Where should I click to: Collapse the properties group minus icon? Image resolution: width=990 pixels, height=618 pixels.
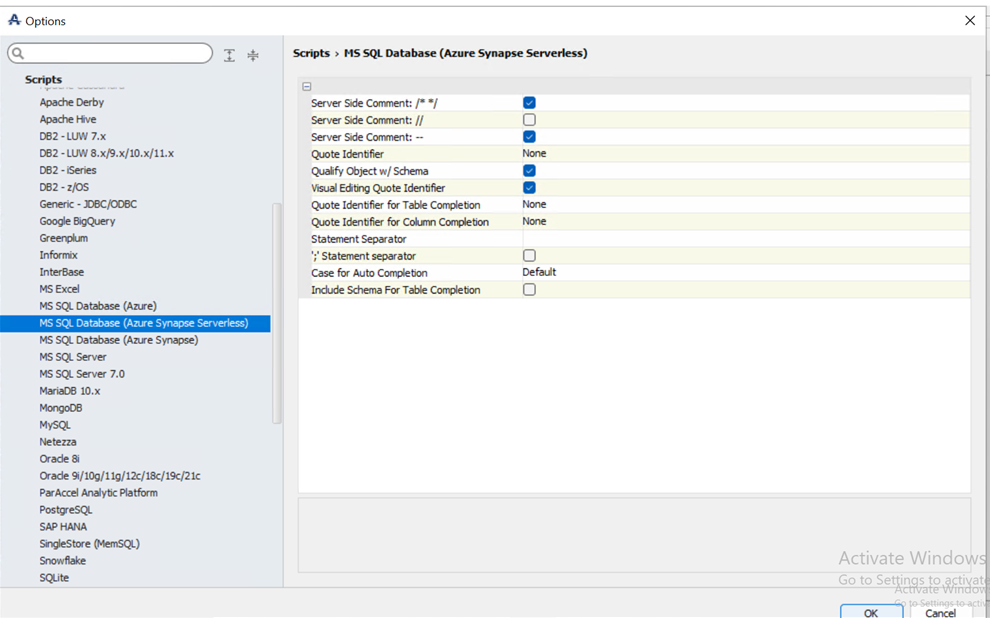click(307, 87)
